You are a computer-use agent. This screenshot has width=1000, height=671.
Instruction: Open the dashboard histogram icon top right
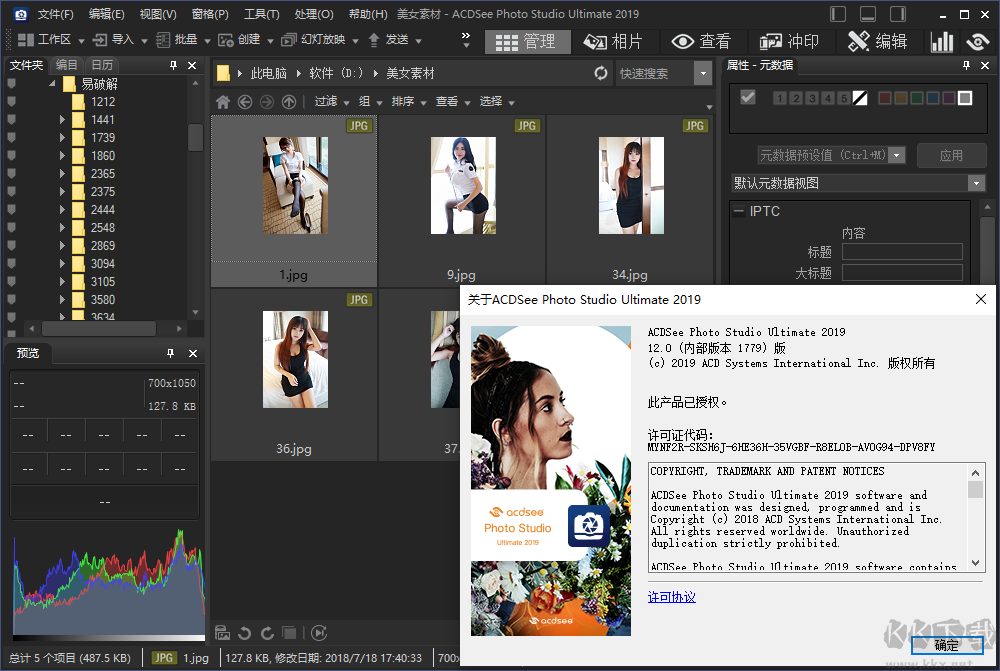pyautogui.click(x=944, y=42)
